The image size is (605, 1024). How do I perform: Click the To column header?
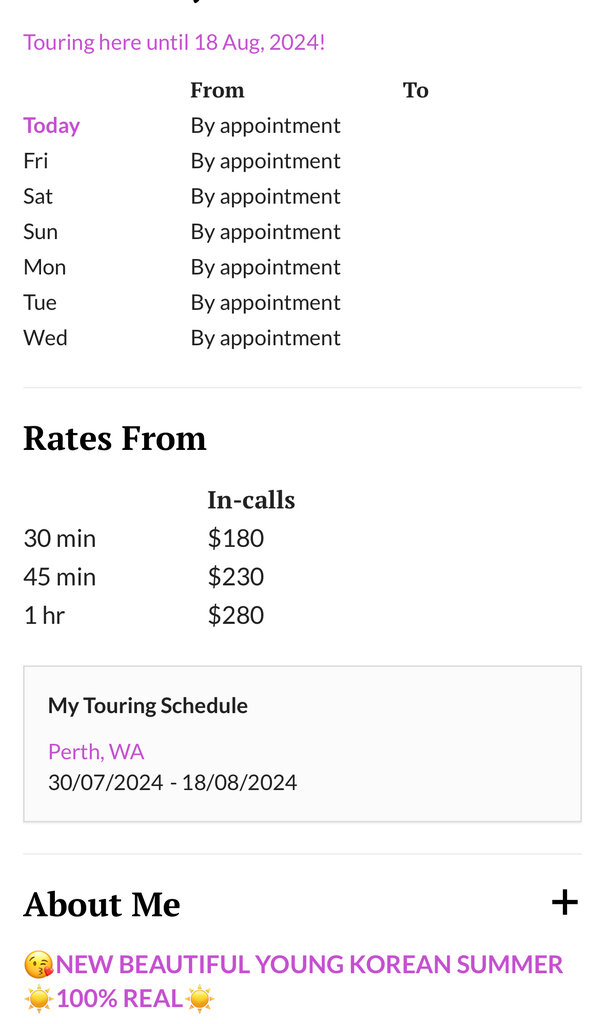pyautogui.click(x=415, y=90)
